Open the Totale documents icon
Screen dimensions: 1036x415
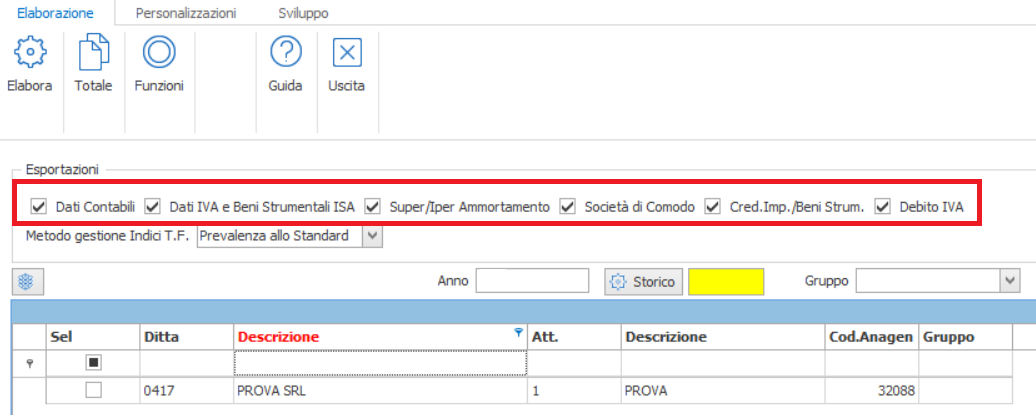click(x=93, y=53)
